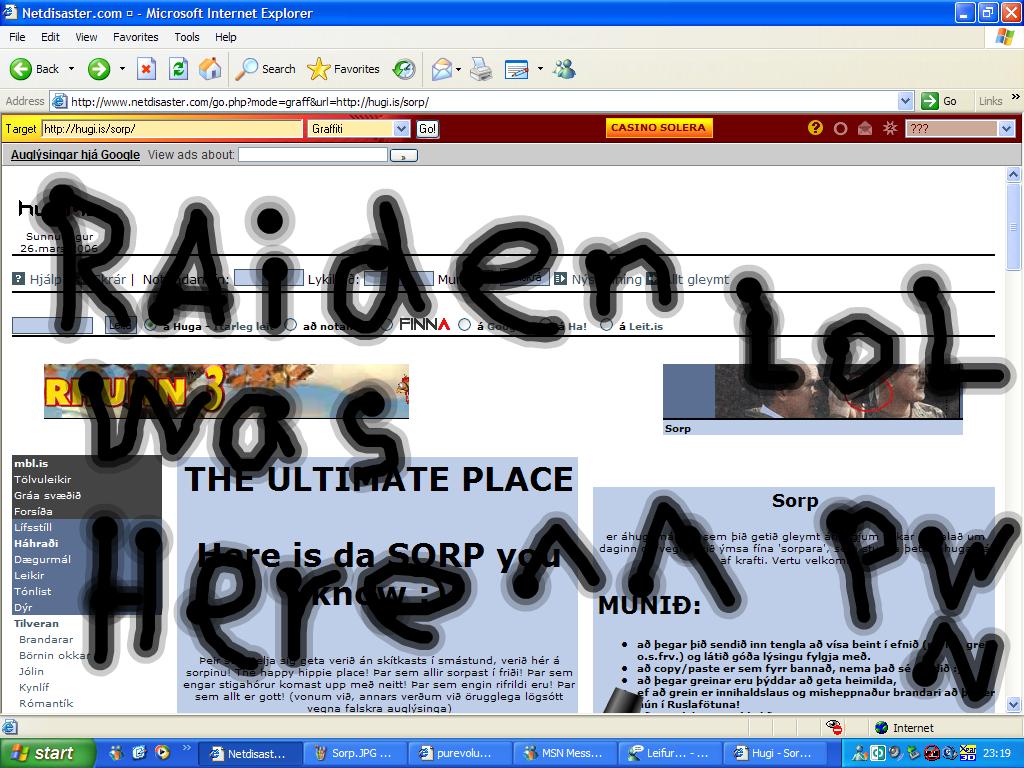
Task: Open the Tools menu
Action: [187, 37]
